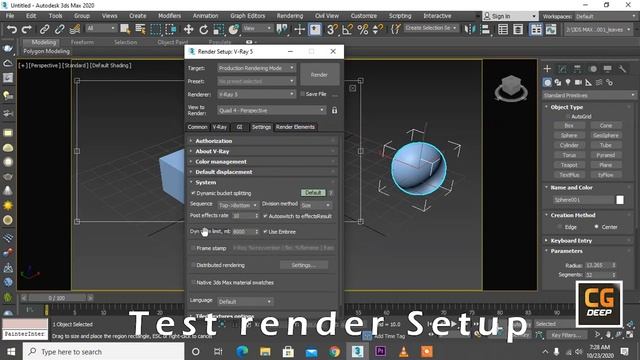Click the Teapot primitive button
The width and height of the screenshot is (640, 360).
point(569,165)
